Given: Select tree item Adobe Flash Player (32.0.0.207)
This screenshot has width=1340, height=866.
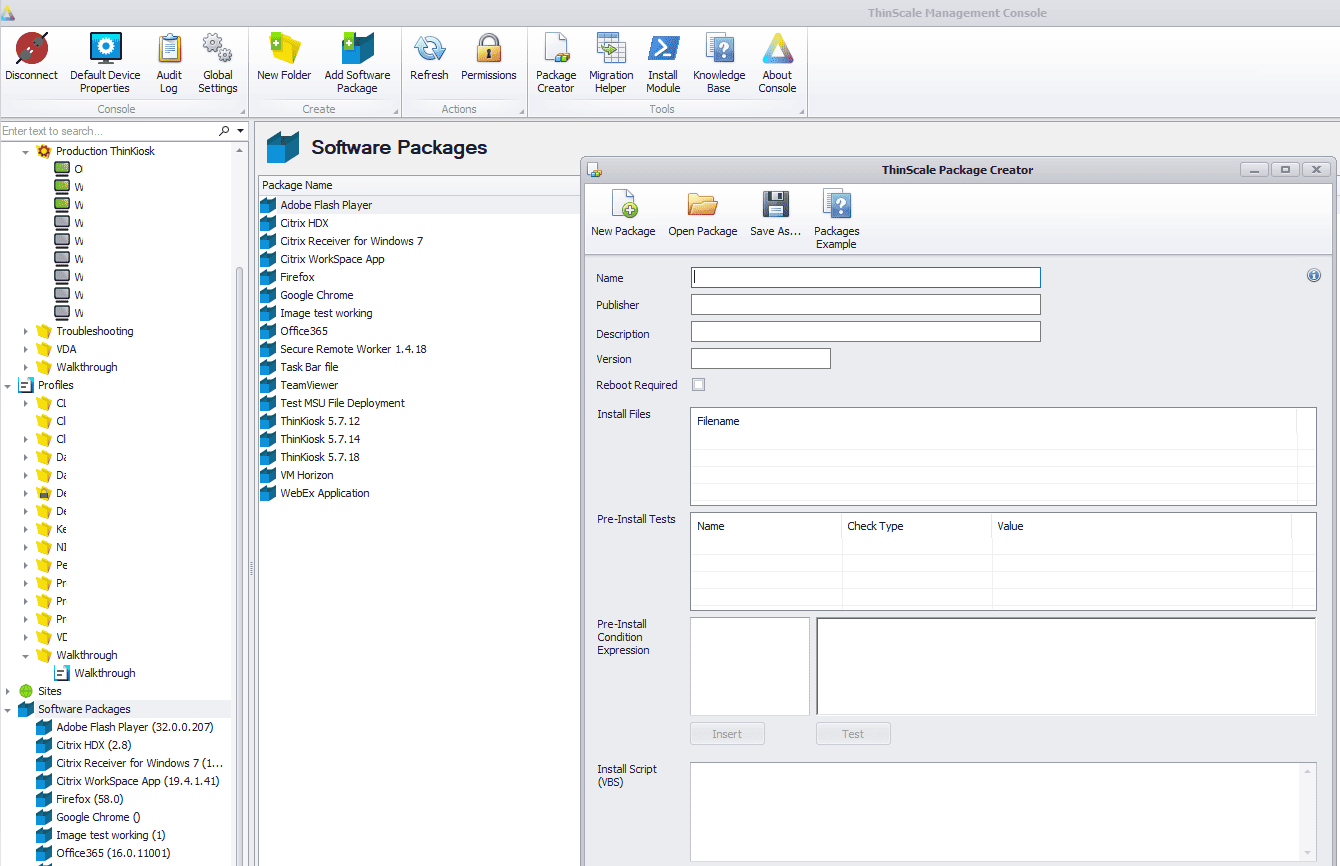Looking at the screenshot, I should (x=135, y=727).
